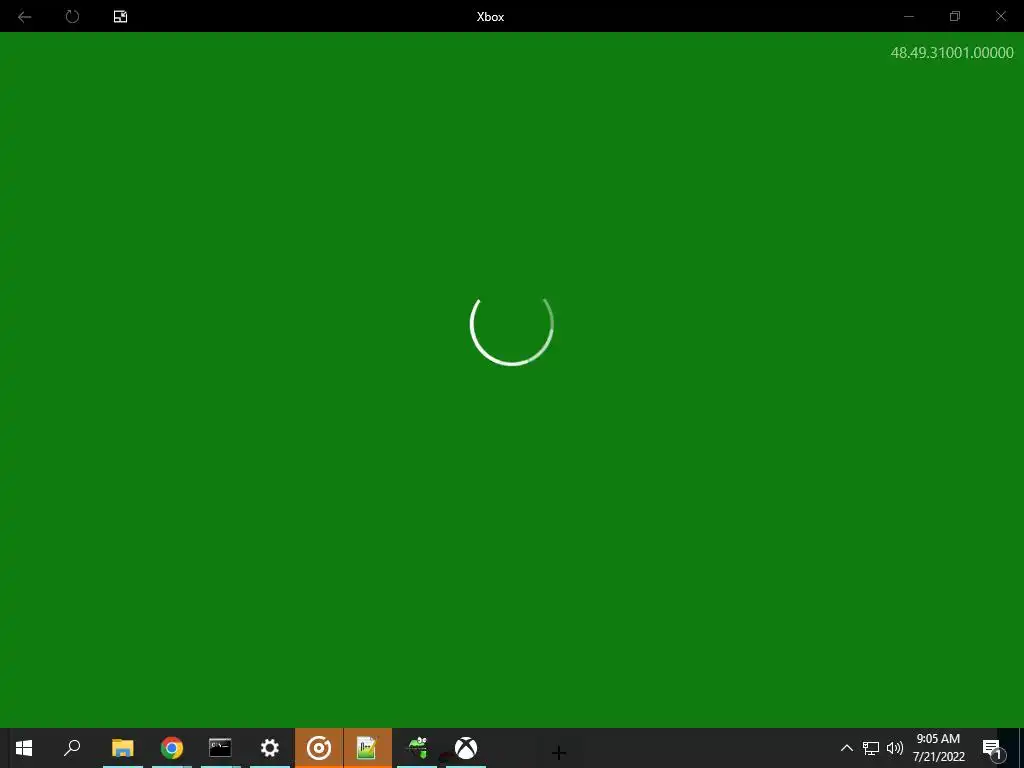Select the Xbox app taskbar icon
This screenshot has height=768, width=1024.
(x=466, y=748)
